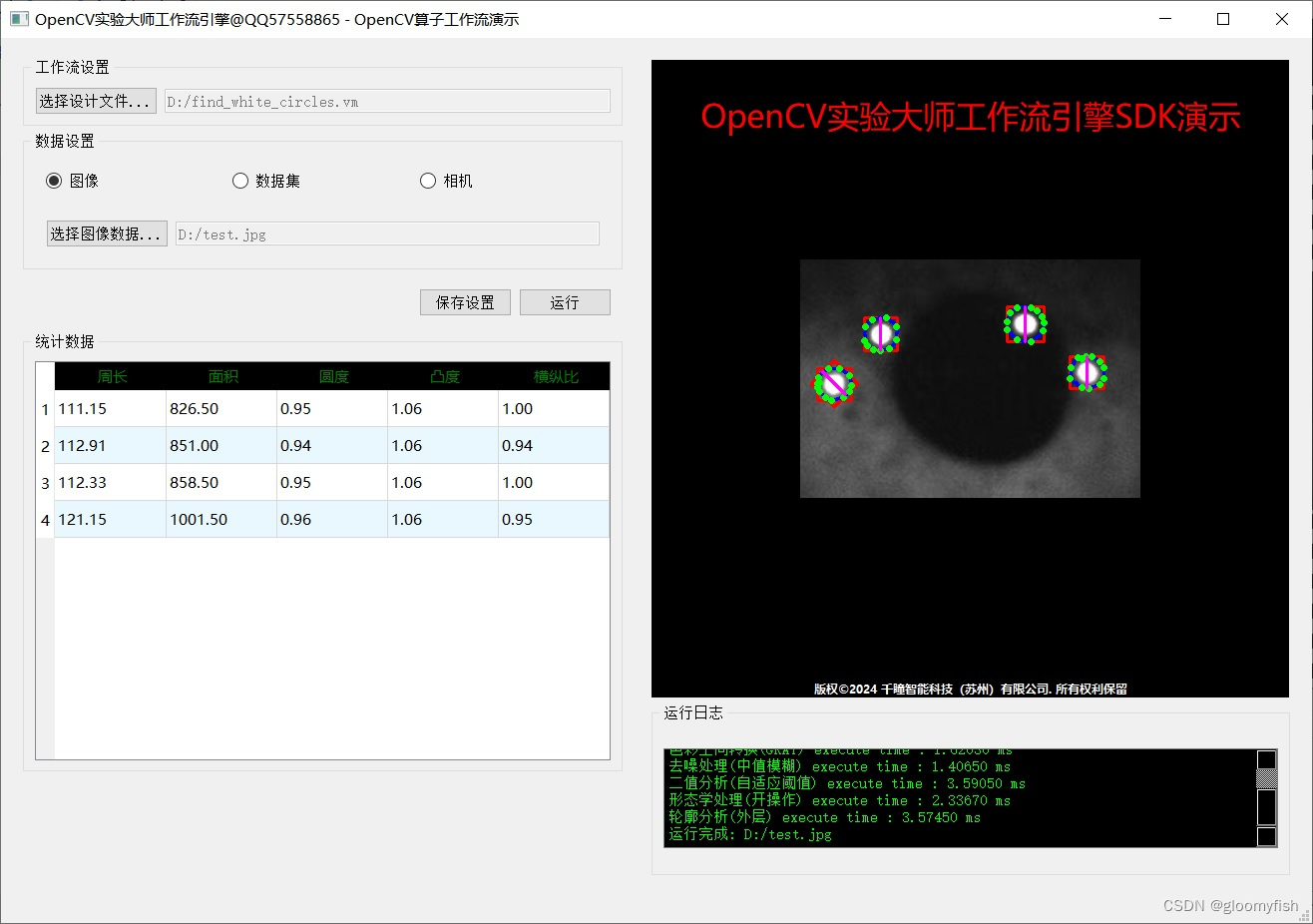
Task: Click the image data path showing D:/test.jpg
Action: coord(387,233)
